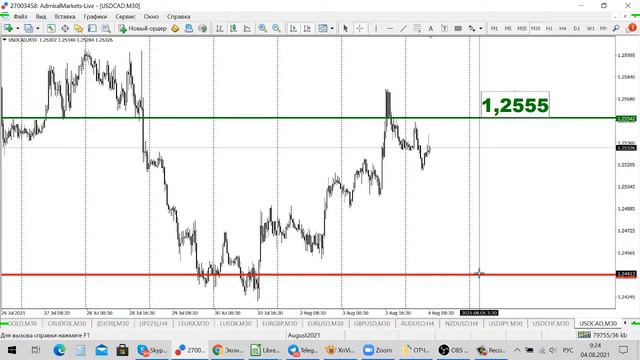The height and width of the screenshot is (360, 640).
Task: Expand the indicators dropdown arrow
Action: [332, 28]
